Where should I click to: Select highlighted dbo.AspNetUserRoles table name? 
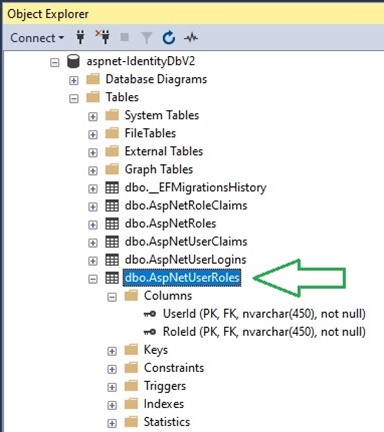tap(182, 278)
